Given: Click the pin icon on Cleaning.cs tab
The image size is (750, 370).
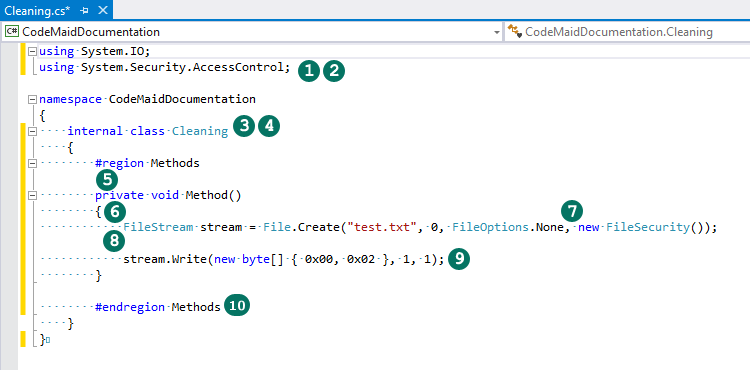Looking at the screenshot, I should [x=85, y=10].
